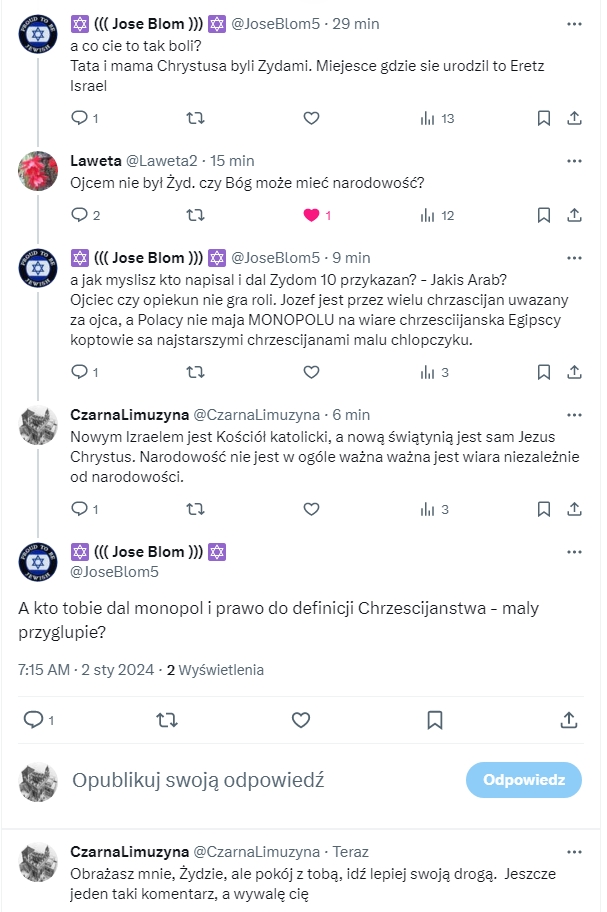
Task: Repost the CzarnaLimuzyna 6 min tweet
Action: [x=197, y=509]
